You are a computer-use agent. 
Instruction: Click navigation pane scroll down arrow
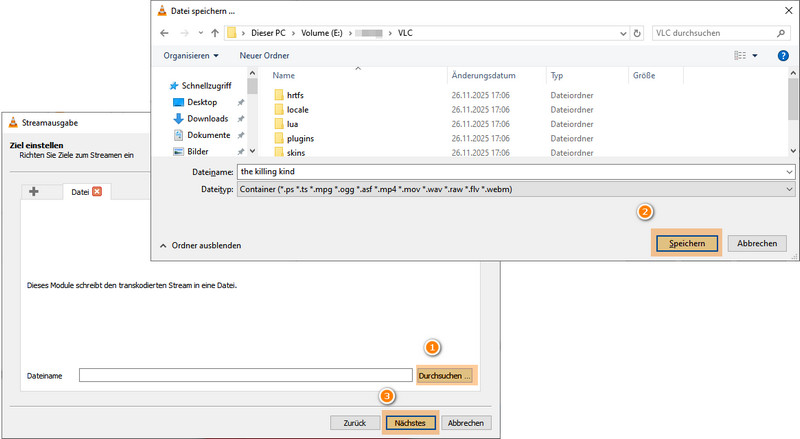click(252, 151)
